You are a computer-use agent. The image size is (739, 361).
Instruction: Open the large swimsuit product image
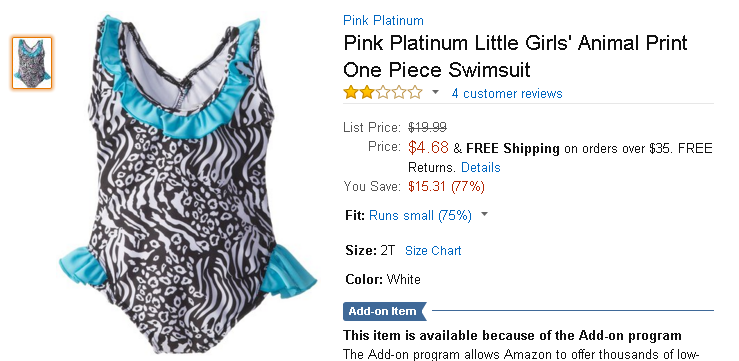pos(188,184)
